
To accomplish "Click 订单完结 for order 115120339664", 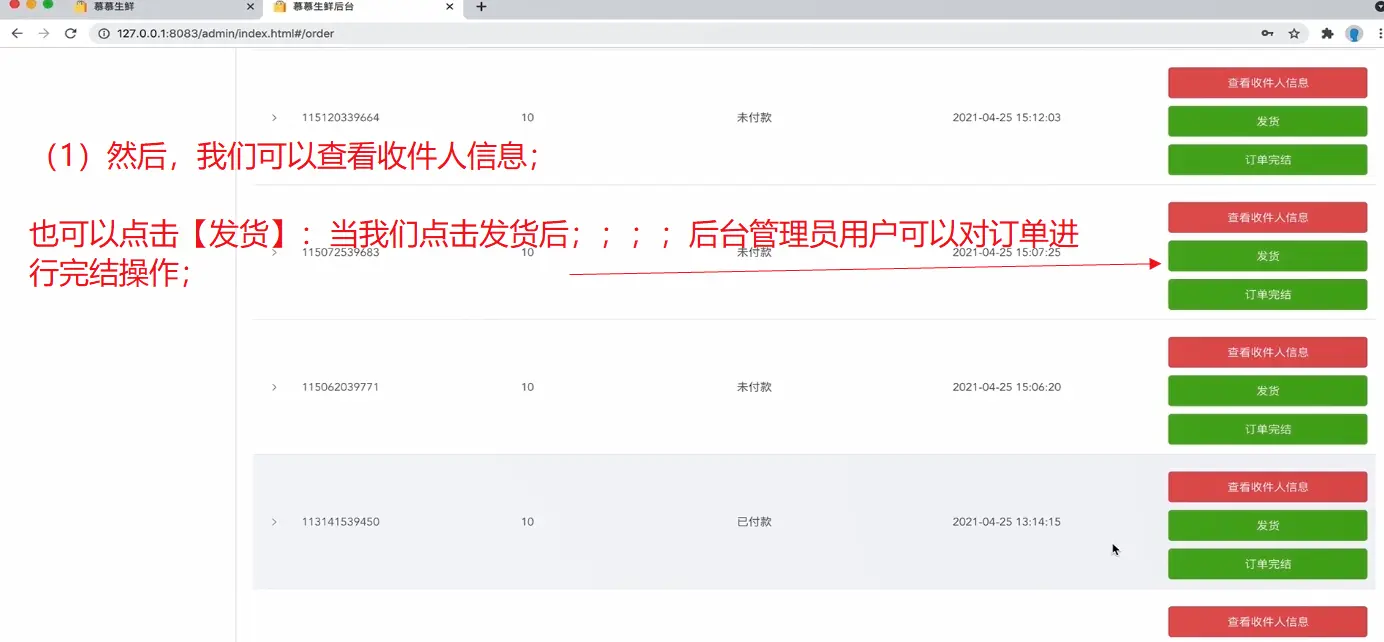I will (1267, 160).
